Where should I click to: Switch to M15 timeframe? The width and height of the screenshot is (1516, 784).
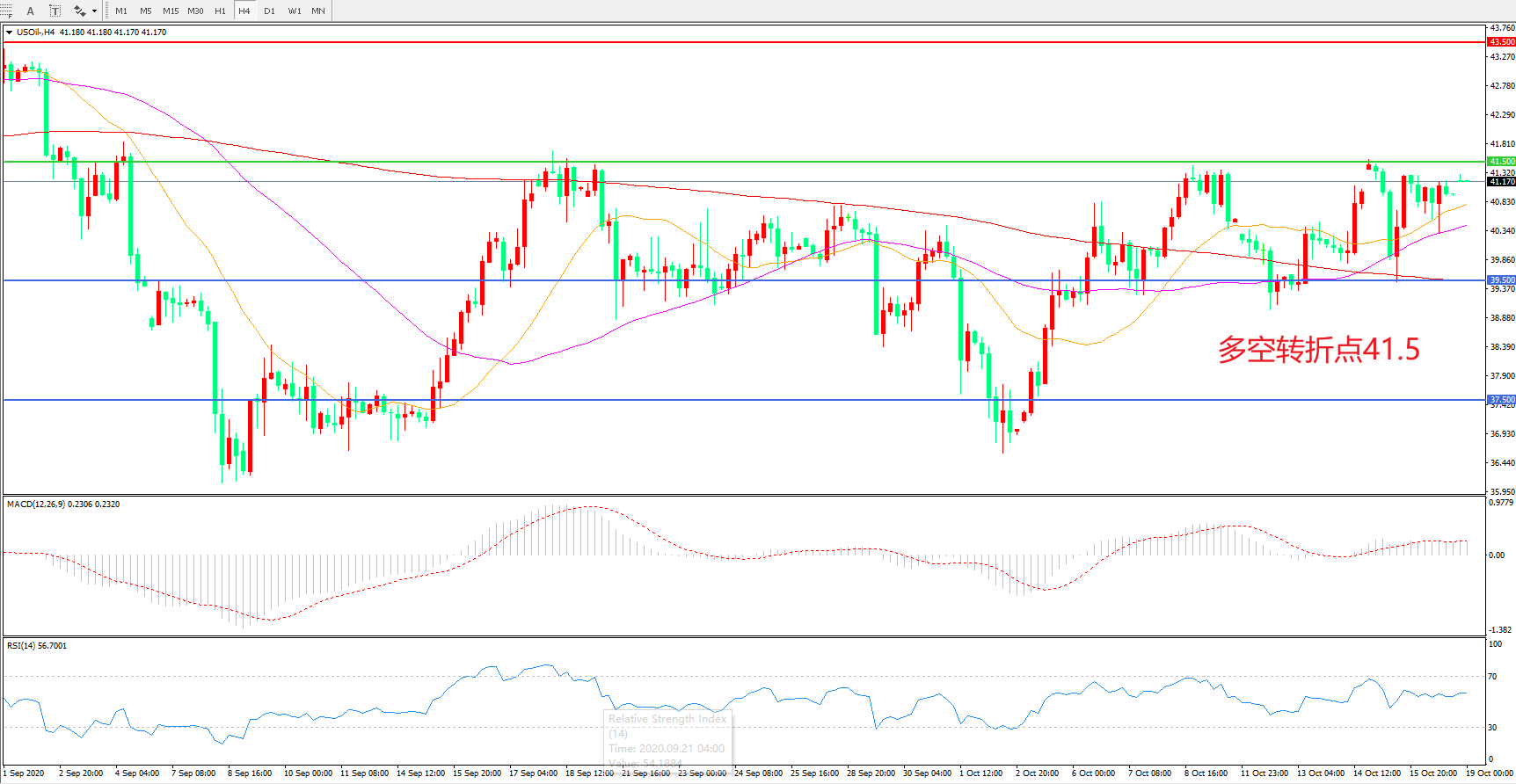171,11
